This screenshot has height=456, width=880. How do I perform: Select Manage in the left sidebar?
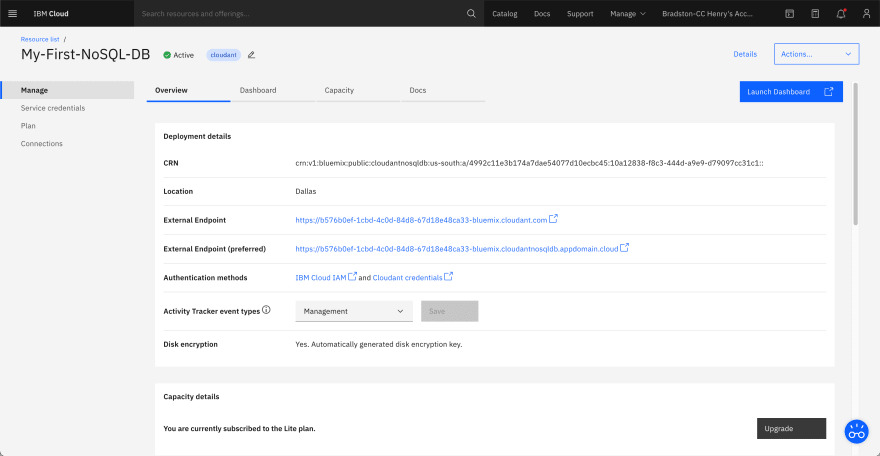click(67, 90)
